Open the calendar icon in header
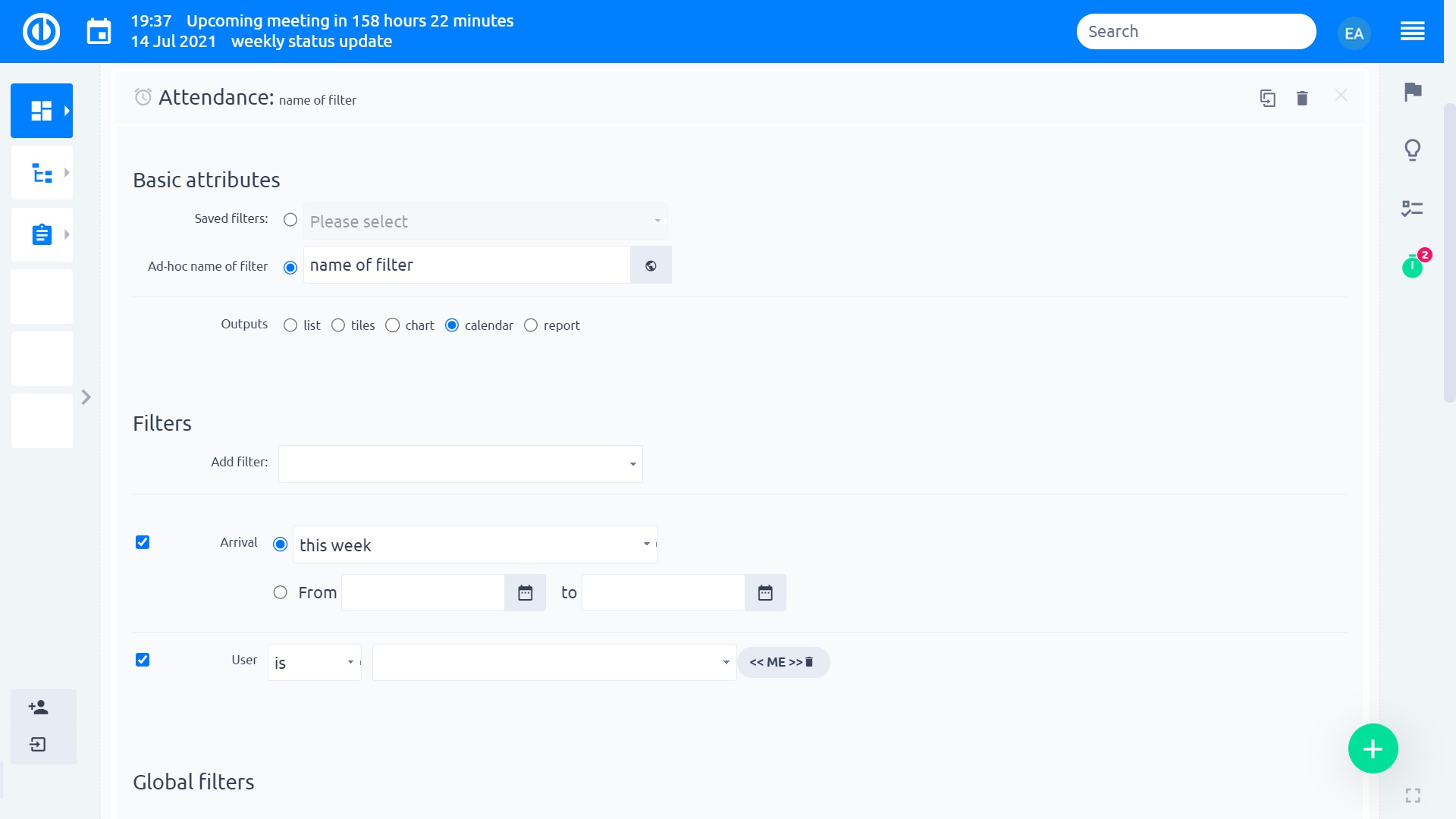This screenshot has height=819, width=1456. click(x=99, y=32)
